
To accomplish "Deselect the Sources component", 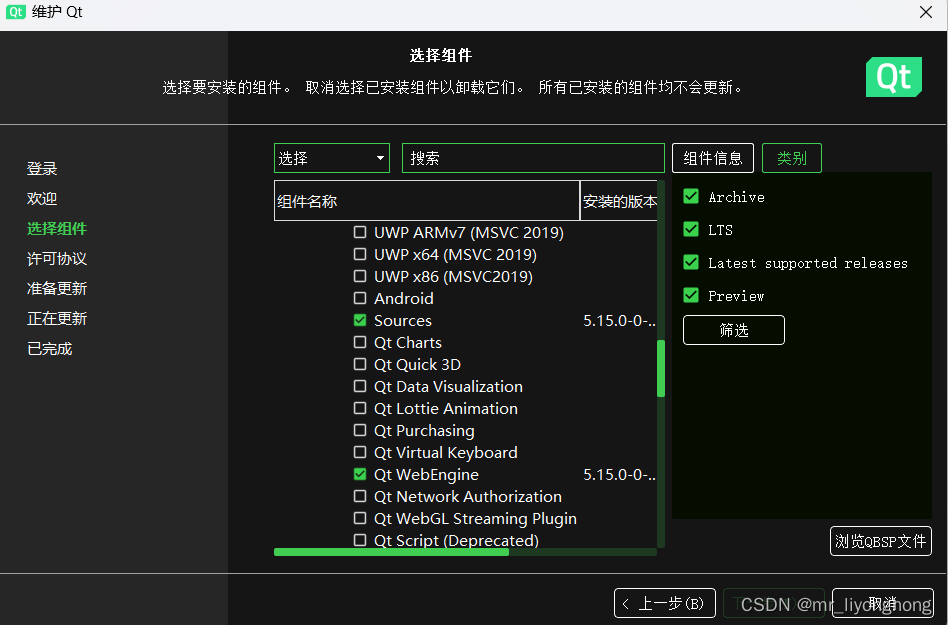I will click(x=359, y=320).
